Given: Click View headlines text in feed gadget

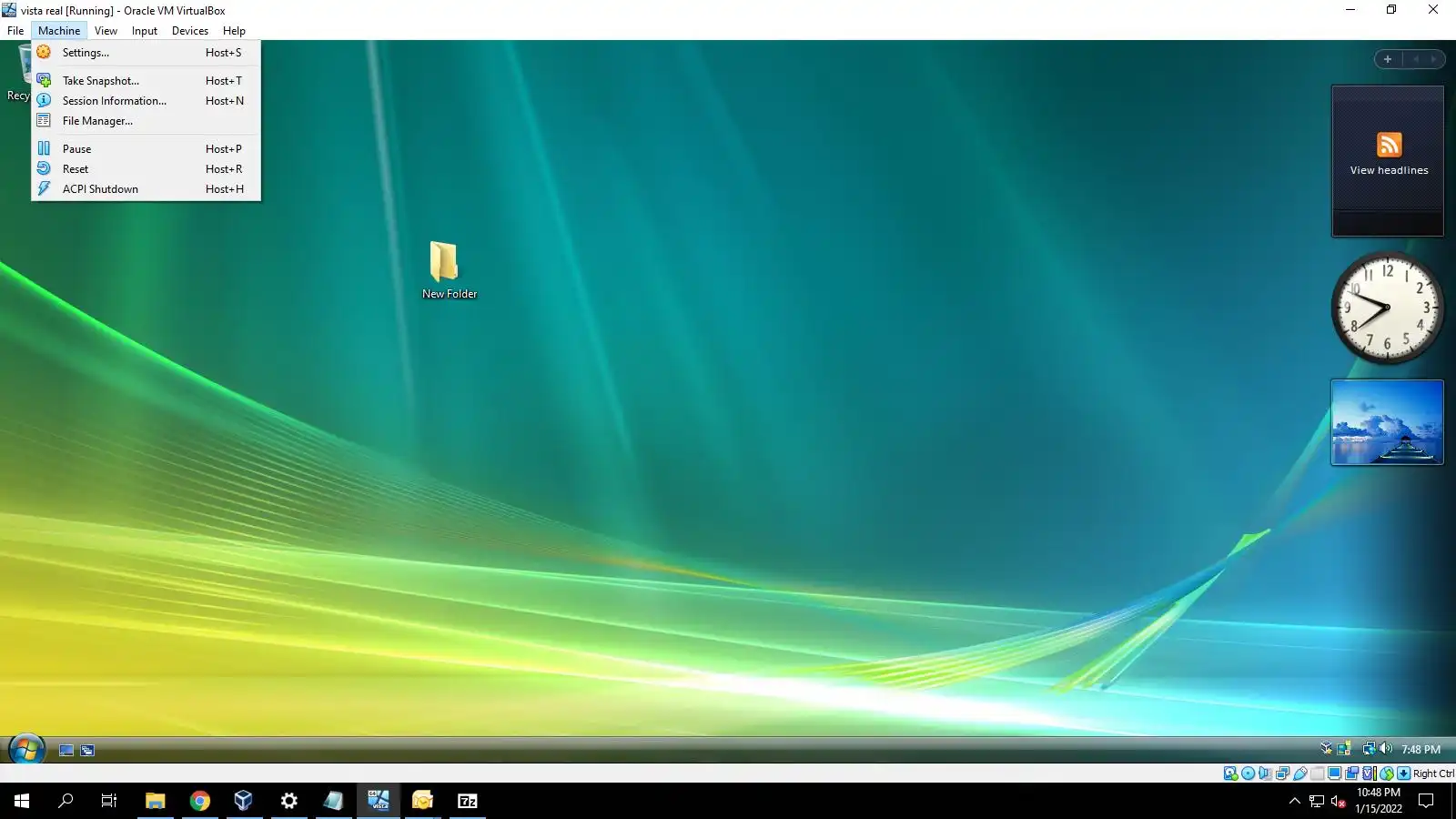Looking at the screenshot, I should [x=1389, y=170].
